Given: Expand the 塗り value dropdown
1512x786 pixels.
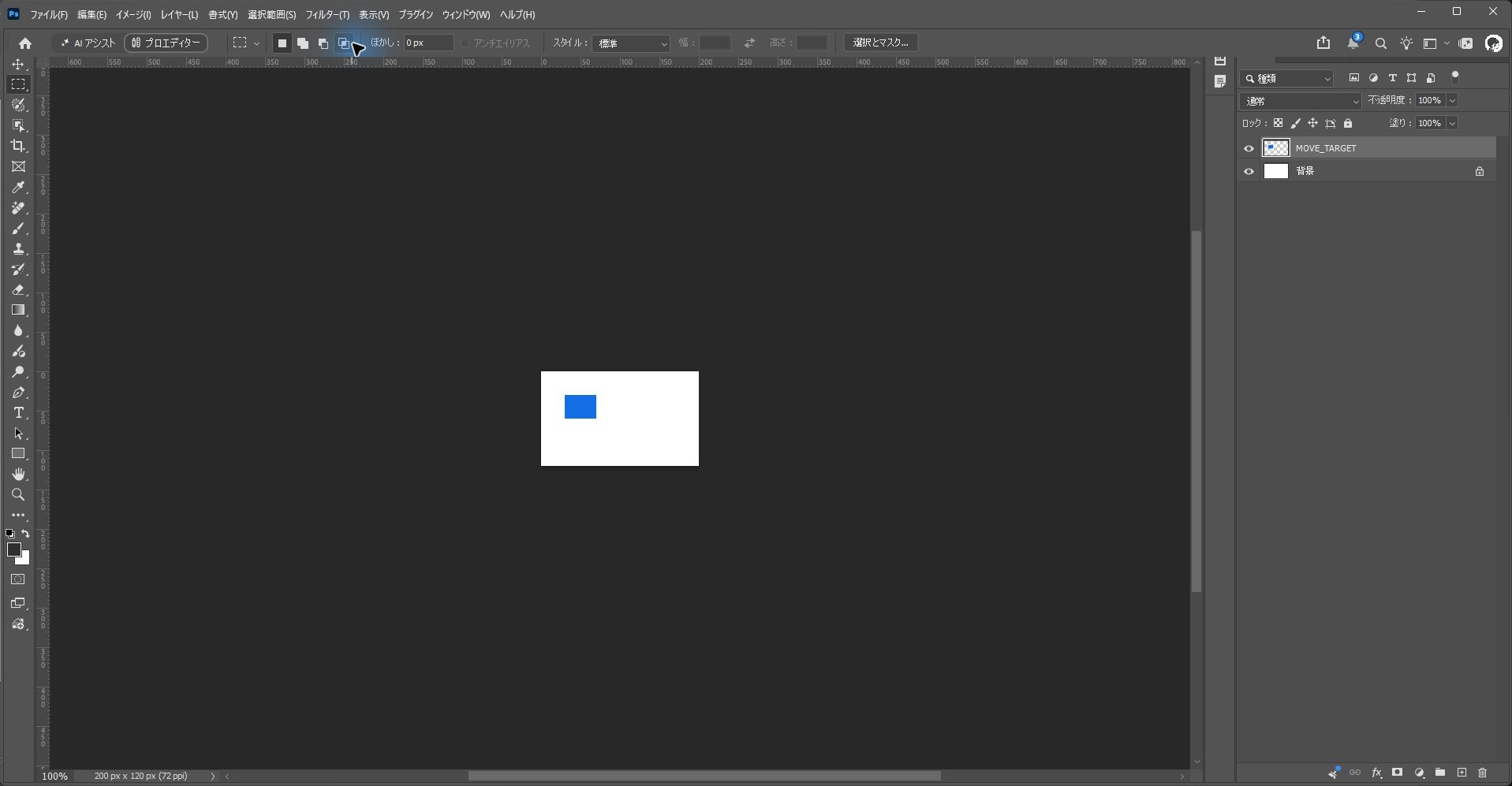Looking at the screenshot, I should click(1452, 123).
